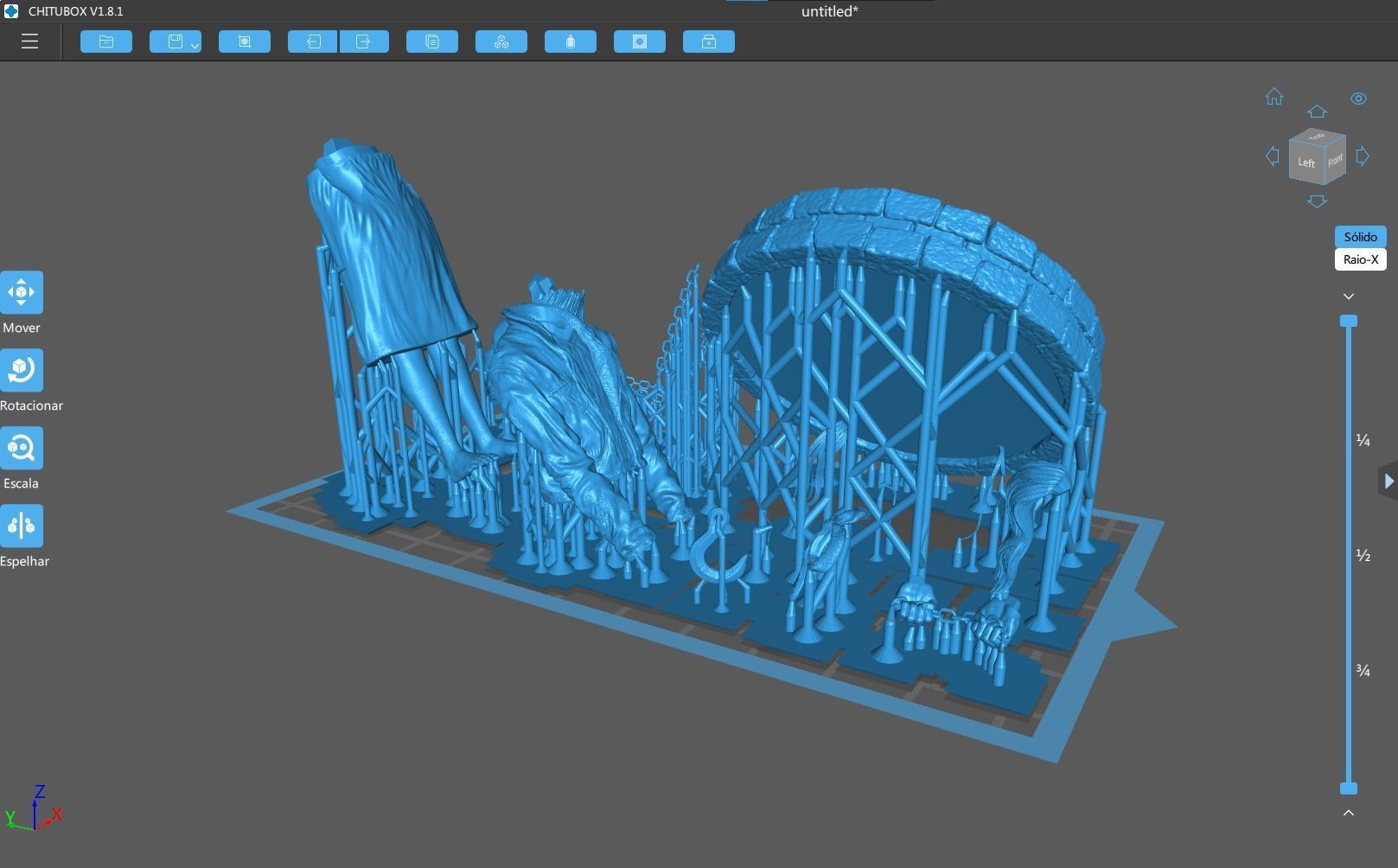Rotate view right with the right arrow
This screenshot has width=1398, height=868.
(x=1363, y=156)
